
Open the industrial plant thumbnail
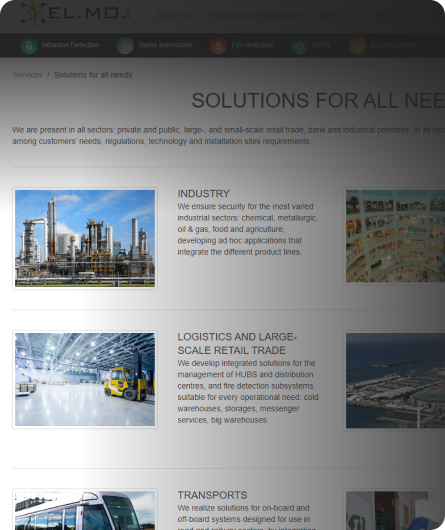click(85, 238)
